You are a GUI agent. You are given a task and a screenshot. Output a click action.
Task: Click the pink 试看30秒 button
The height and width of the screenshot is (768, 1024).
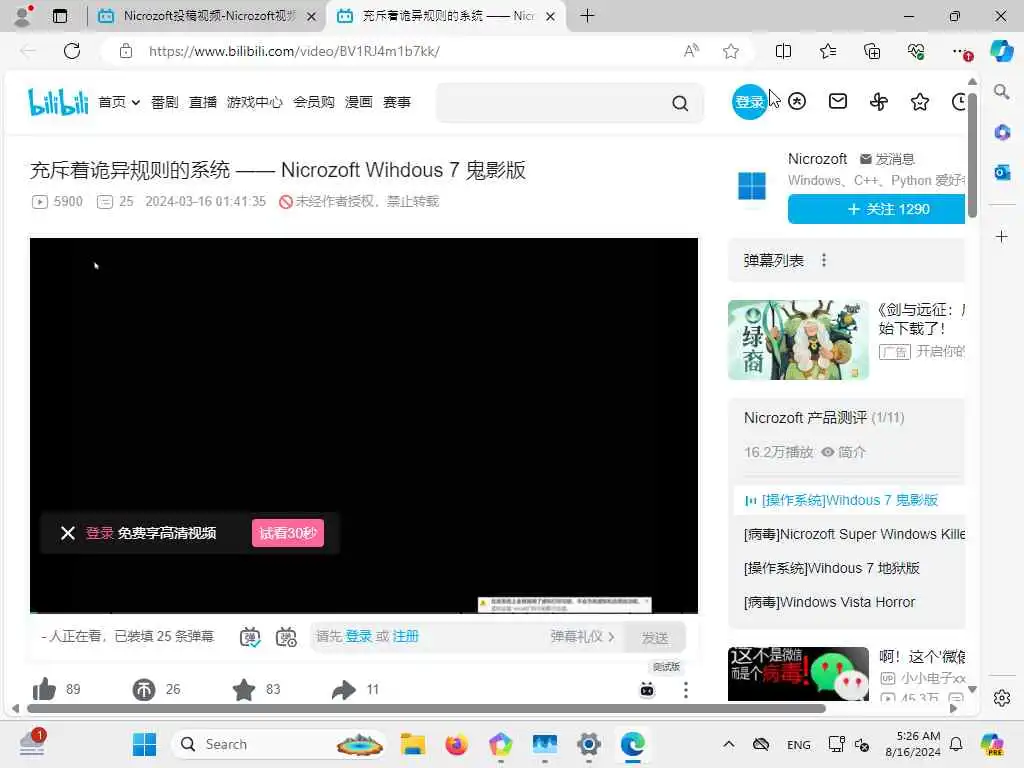(x=288, y=533)
